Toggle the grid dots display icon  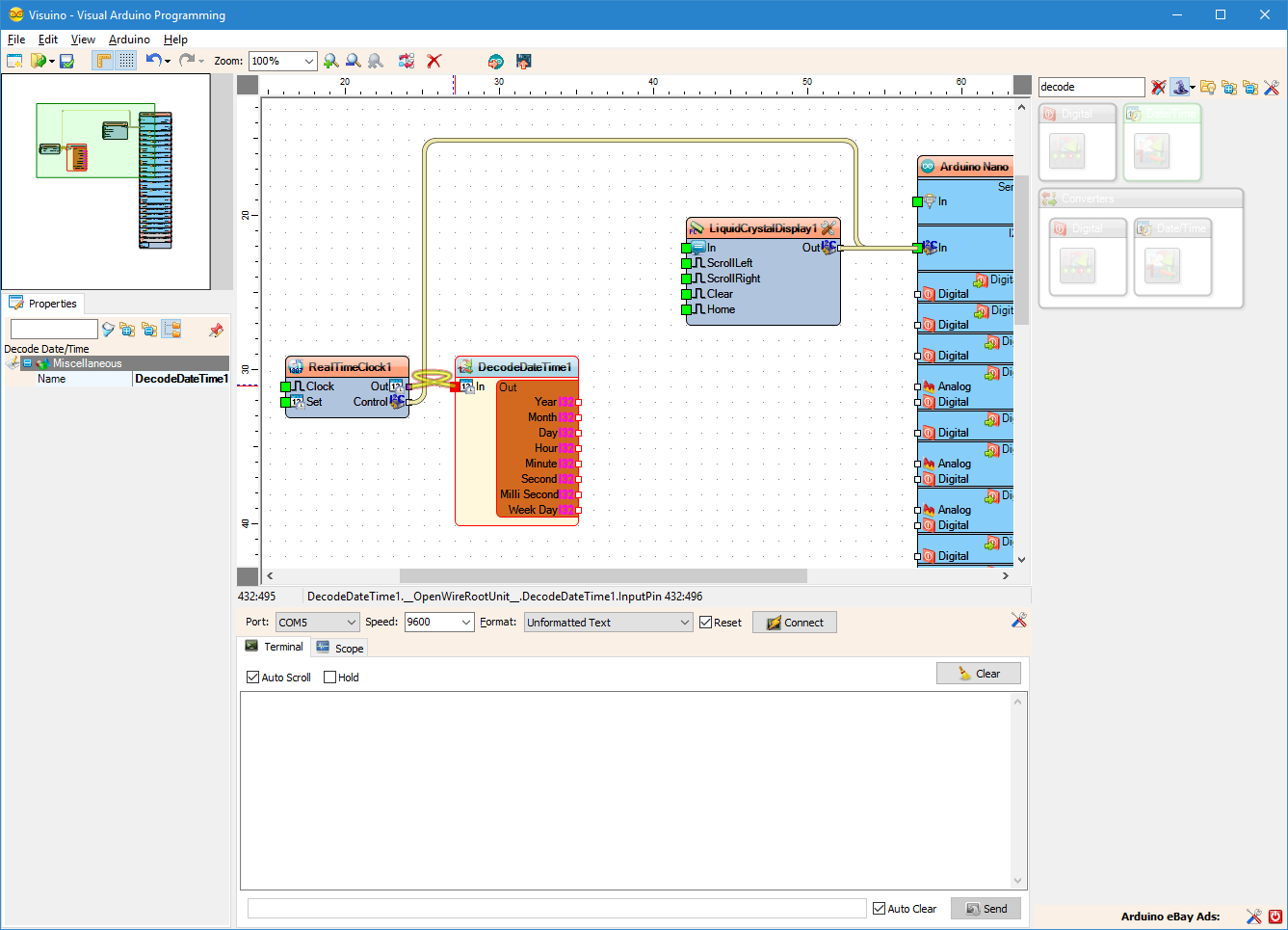126,61
